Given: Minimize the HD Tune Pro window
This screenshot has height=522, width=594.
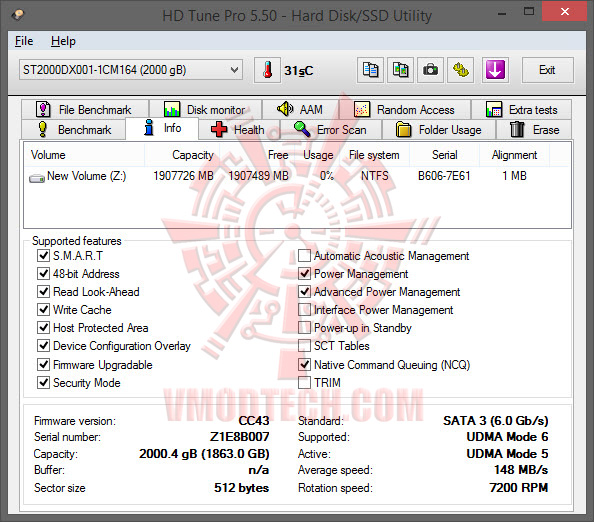Looking at the screenshot, I should click(x=502, y=14).
